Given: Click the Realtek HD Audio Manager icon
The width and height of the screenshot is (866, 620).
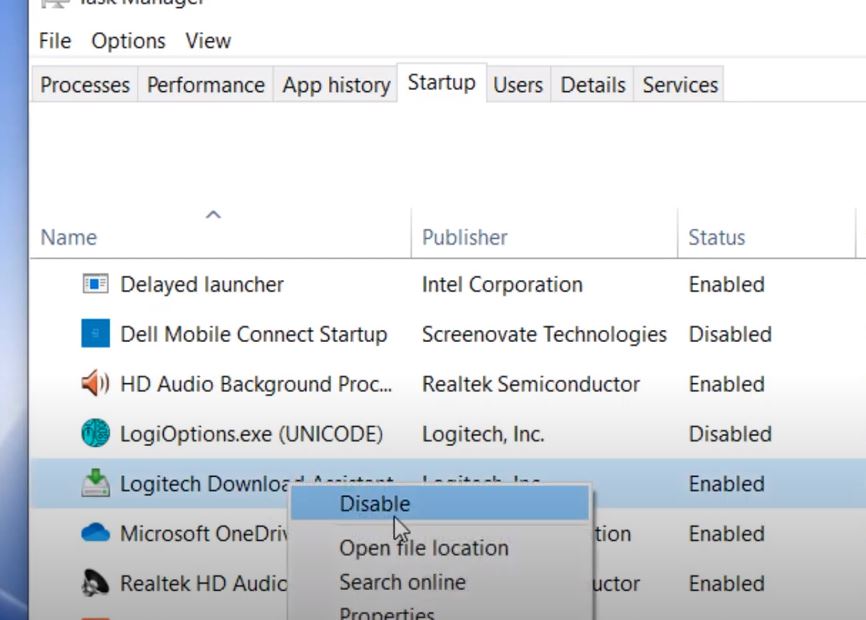Looking at the screenshot, I should pyautogui.click(x=96, y=583).
